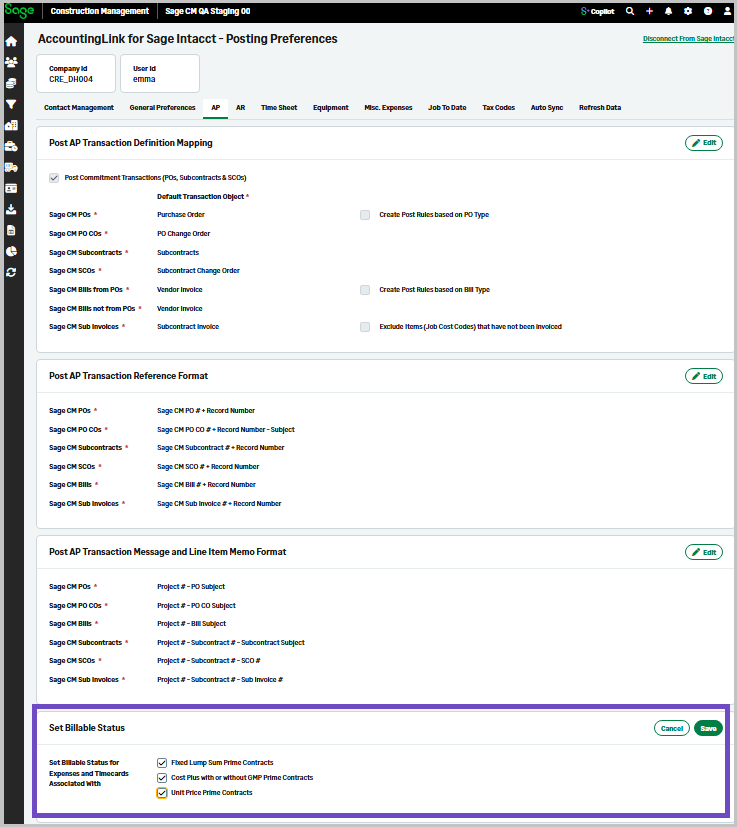Click the plus add icon in the top bar
The width and height of the screenshot is (737, 827).
[649, 11]
